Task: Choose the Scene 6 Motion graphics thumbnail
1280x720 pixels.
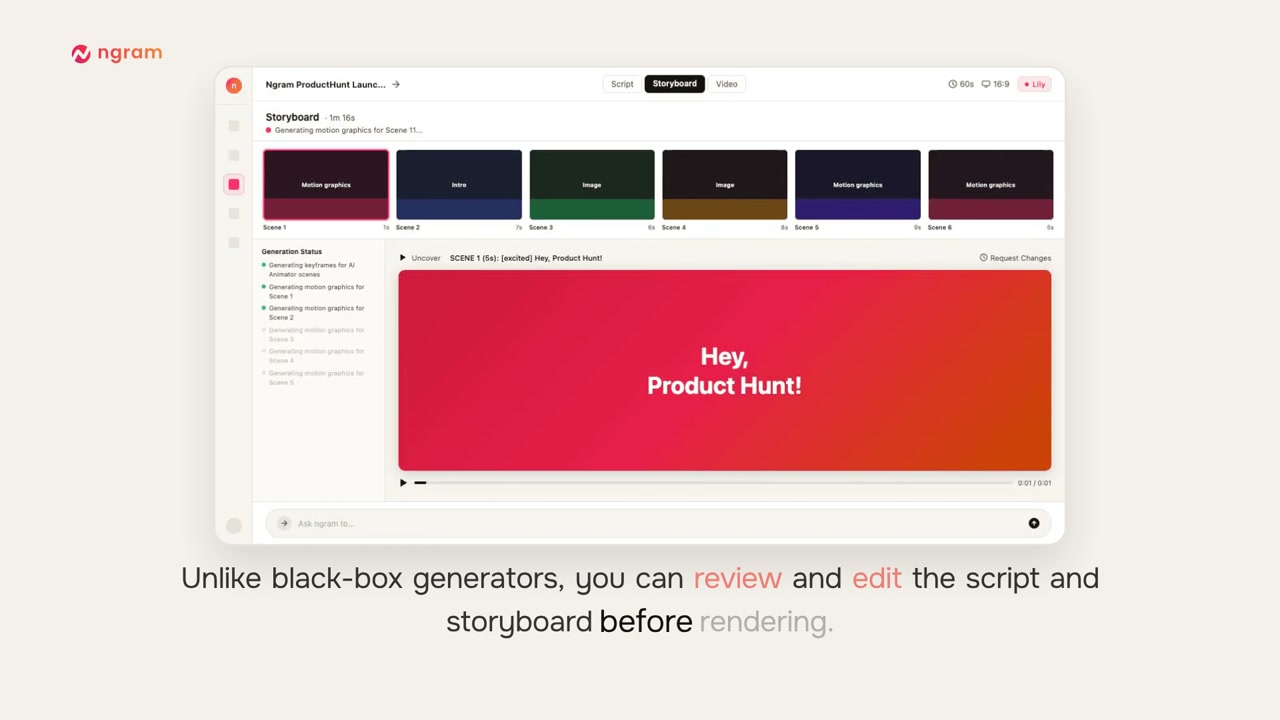Action: point(991,185)
